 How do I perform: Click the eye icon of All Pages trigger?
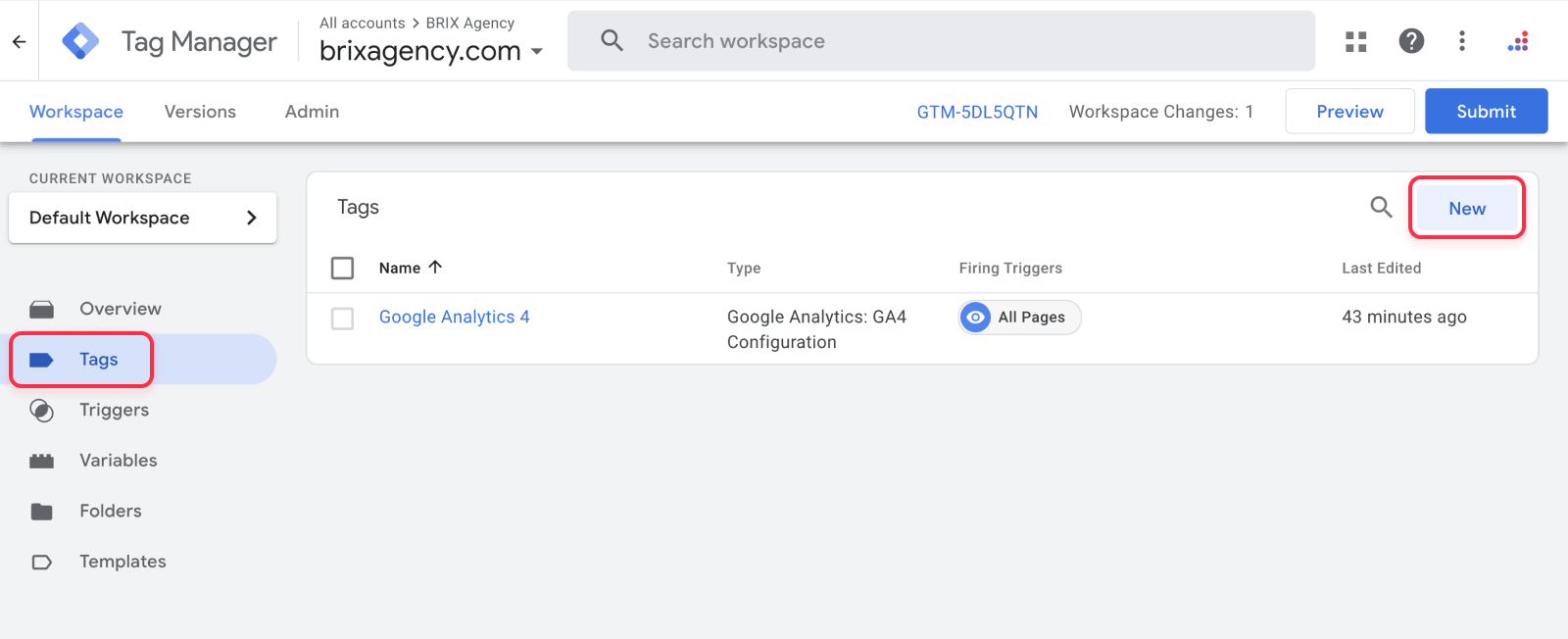[x=975, y=318]
